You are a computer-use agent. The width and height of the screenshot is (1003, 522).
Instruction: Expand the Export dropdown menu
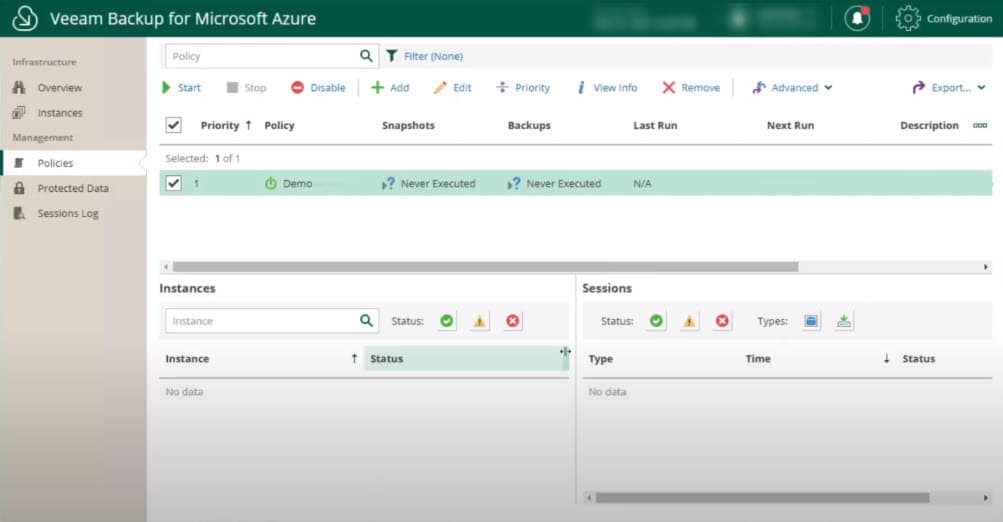[x=949, y=88]
